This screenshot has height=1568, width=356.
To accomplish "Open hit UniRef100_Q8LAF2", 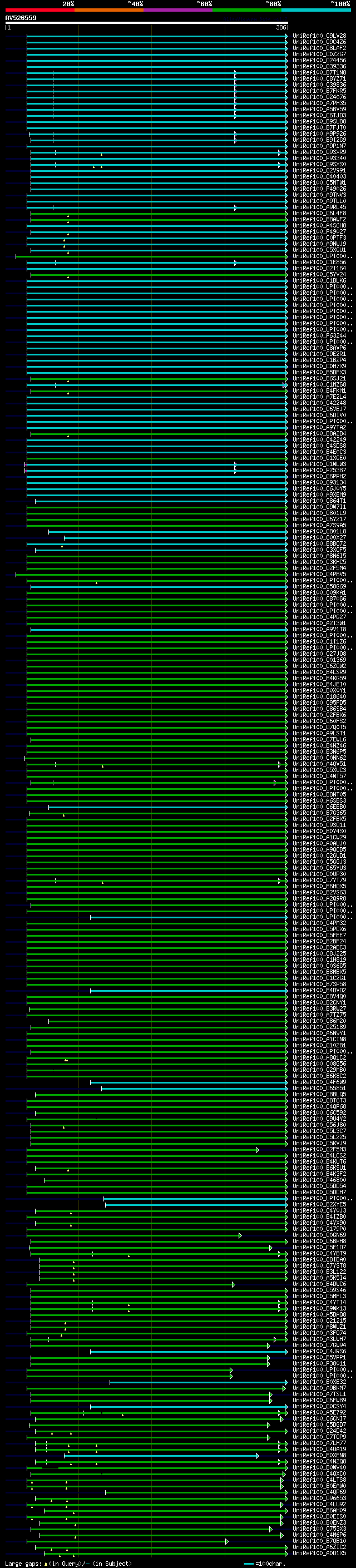I will pyautogui.click(x=319, y=48).
